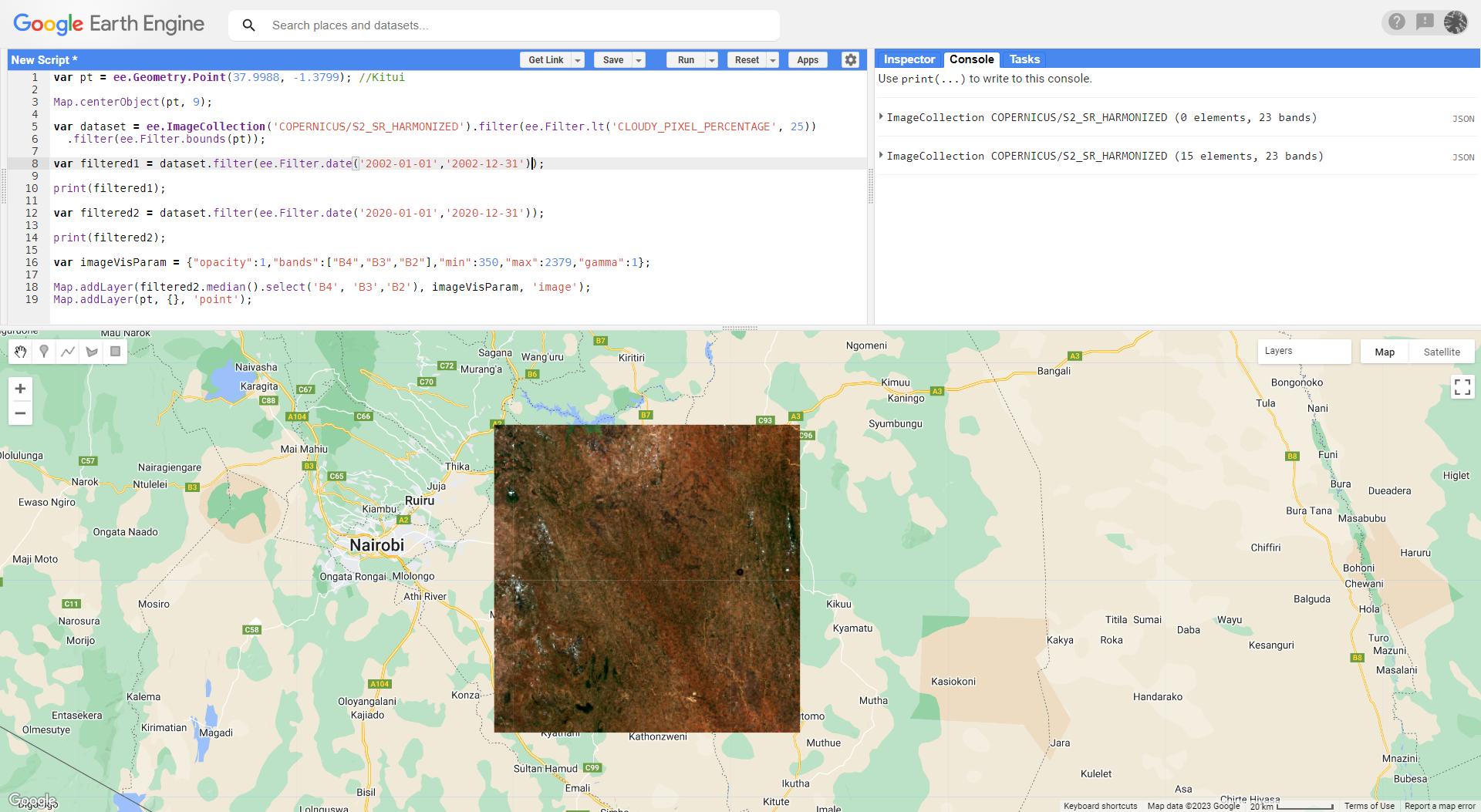The image size is (1481, 812).
Task: Open script settings gear icon
Action: tap(850, 60)
